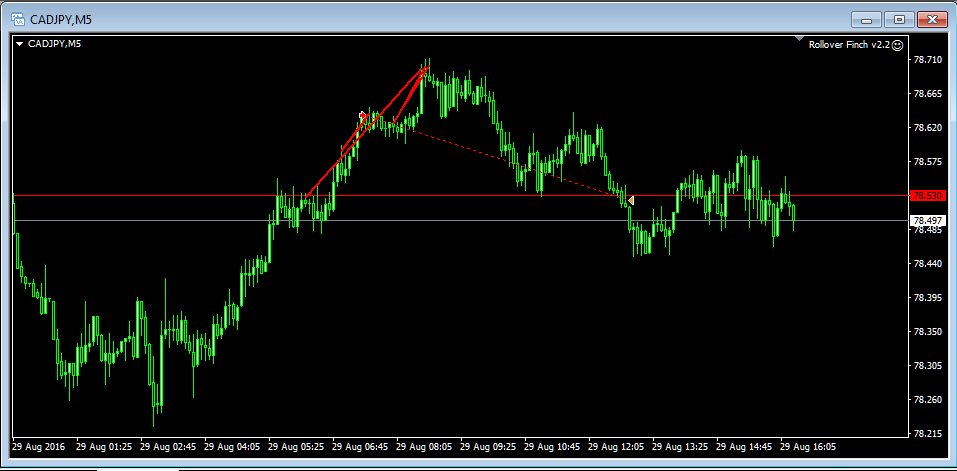Click the CADJPY,M5 window title text
Image resolution: width=957 pixels, height=471 pixels.
click(x=61, y=20)
